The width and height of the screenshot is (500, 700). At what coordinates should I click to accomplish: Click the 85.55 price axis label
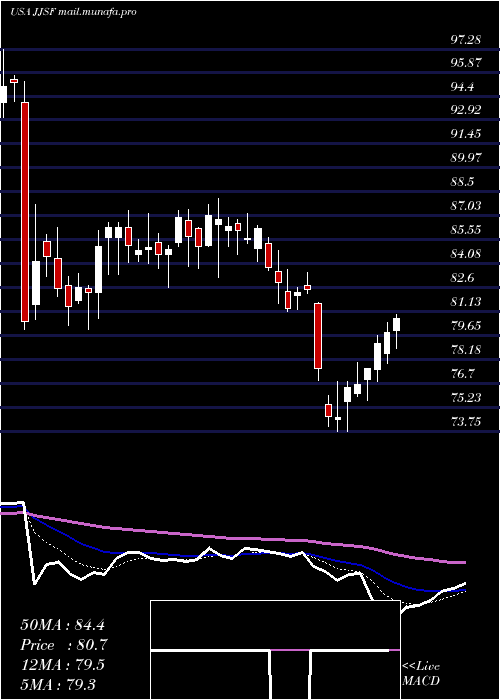pos(466,230)
